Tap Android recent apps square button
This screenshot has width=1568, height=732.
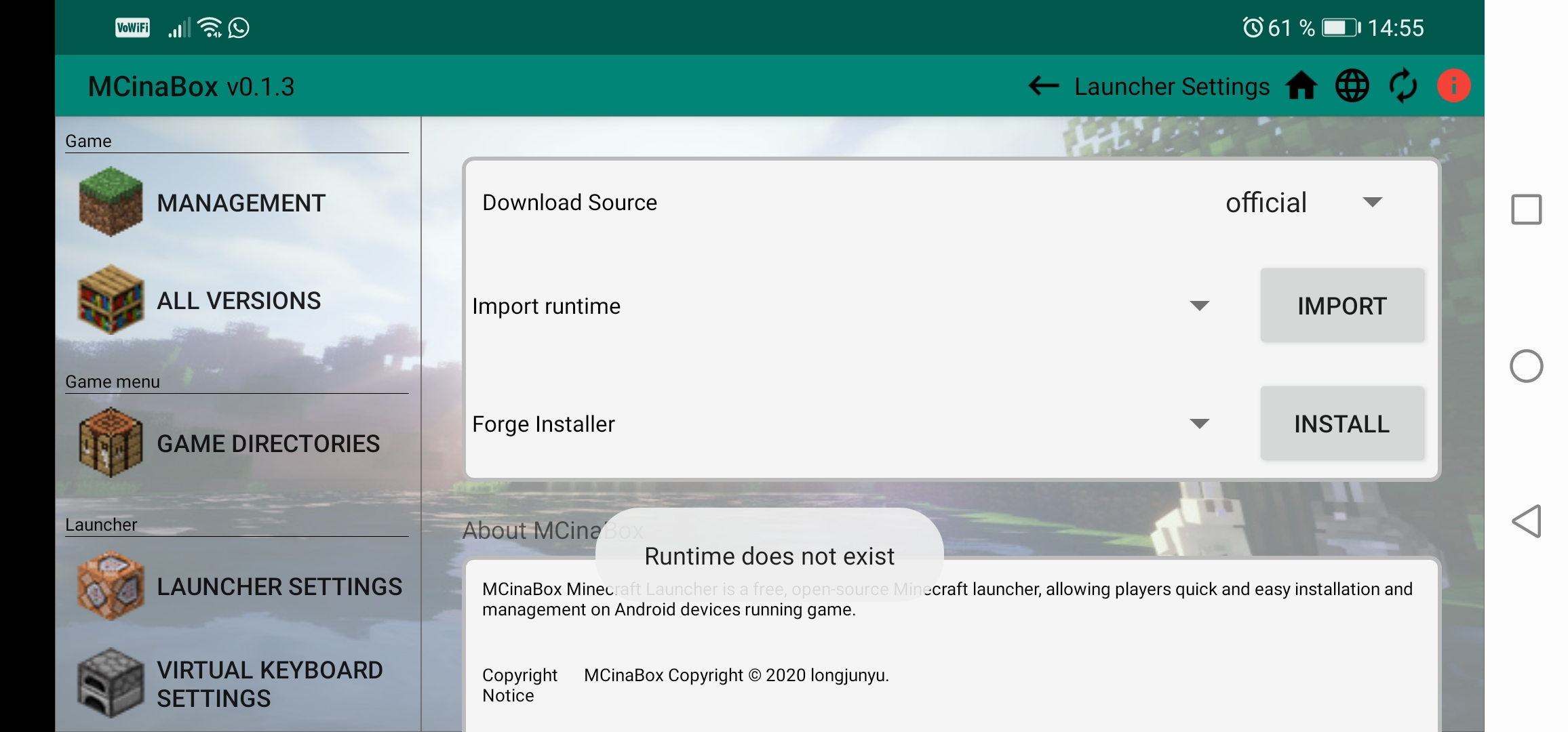(x=1526, y=209)
